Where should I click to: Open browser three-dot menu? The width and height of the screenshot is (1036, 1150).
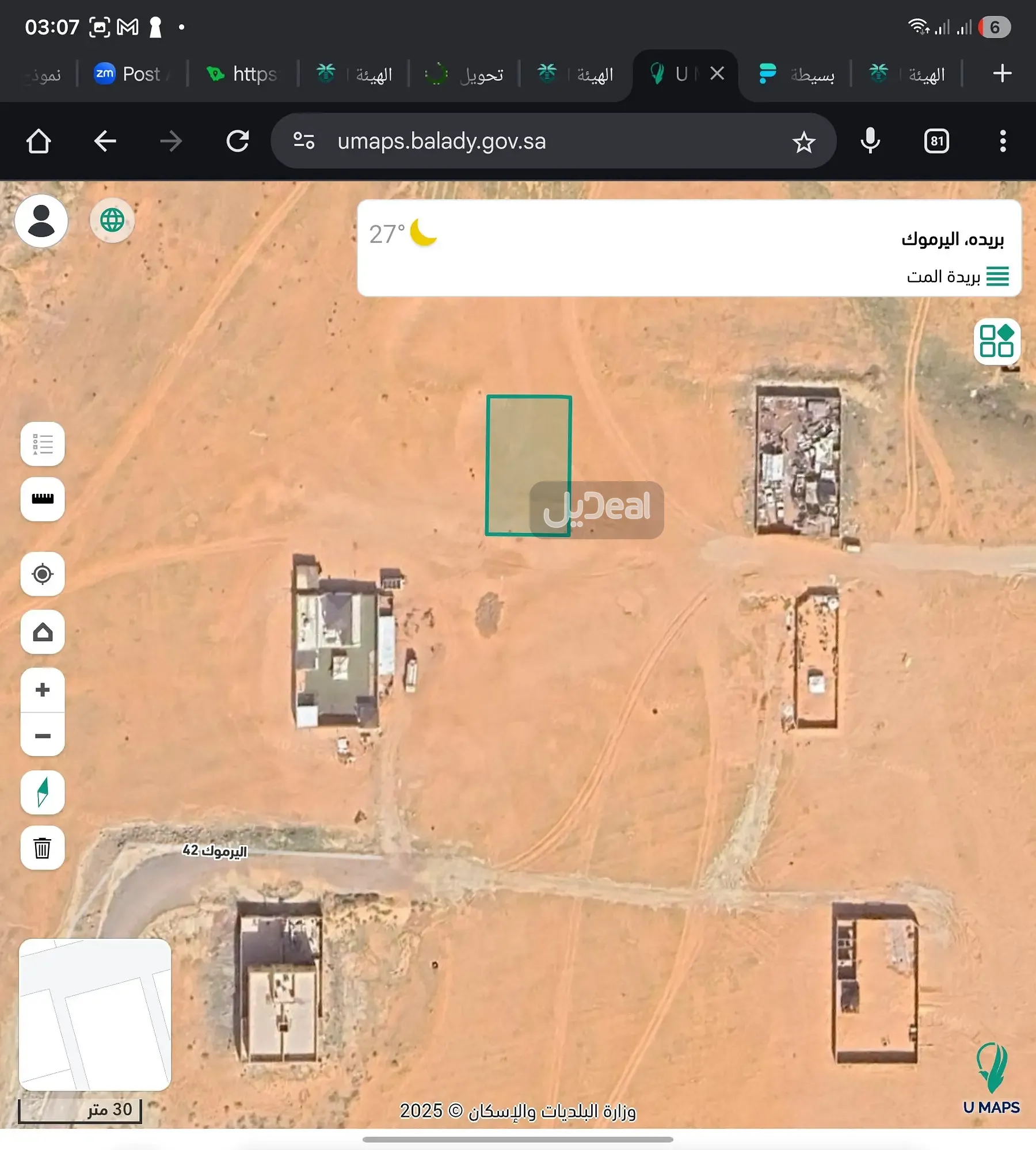(1003, 141)
